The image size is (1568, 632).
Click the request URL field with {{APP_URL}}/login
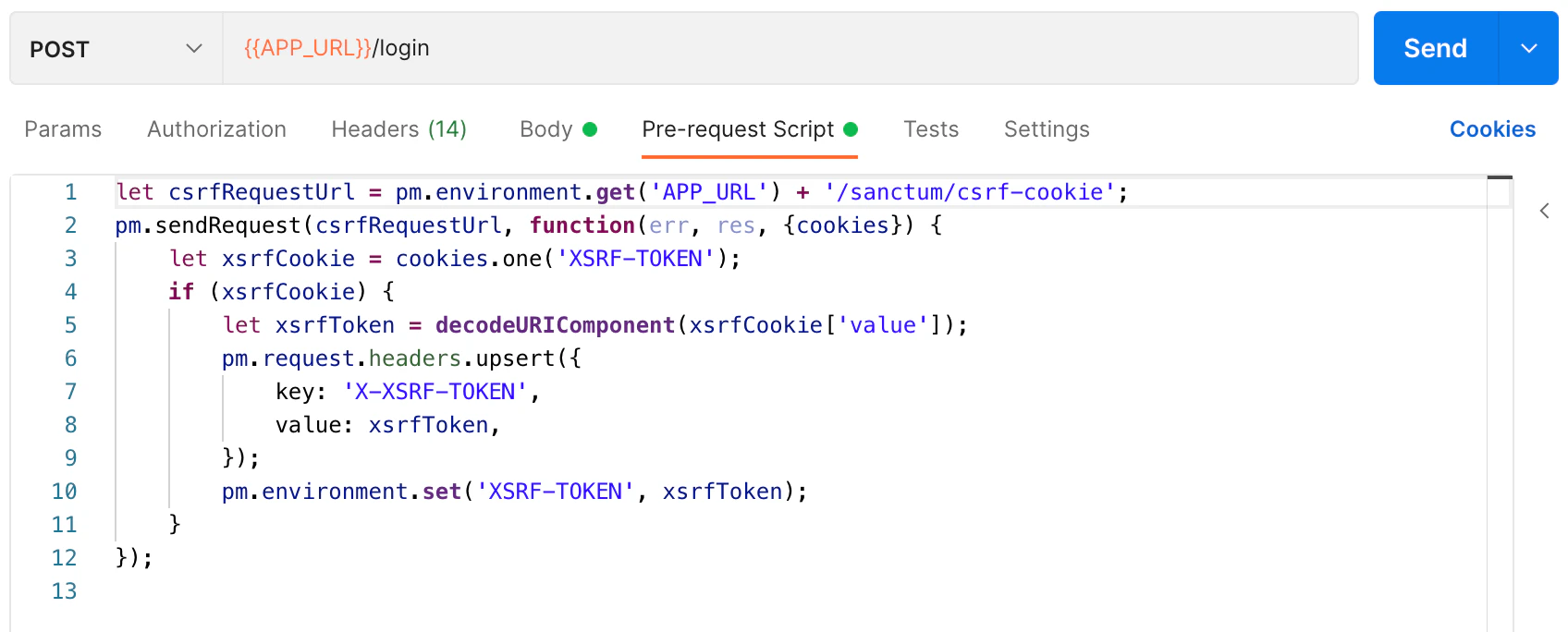point(790,48)
